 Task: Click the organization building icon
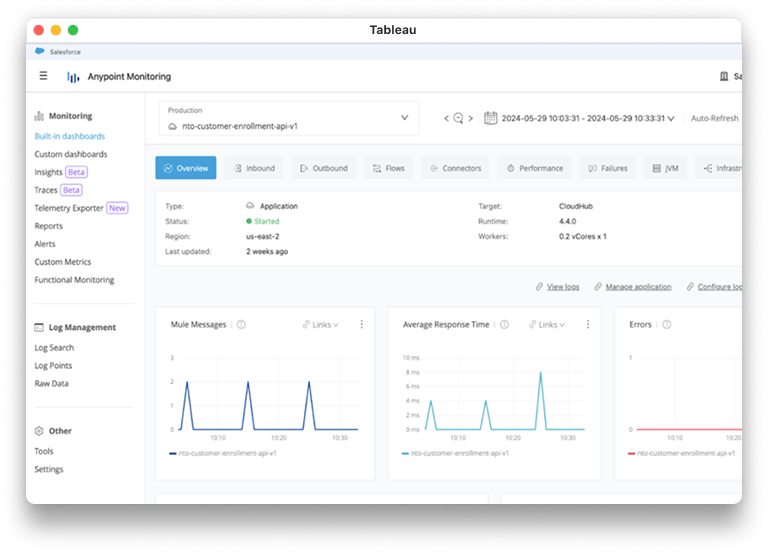724,76
